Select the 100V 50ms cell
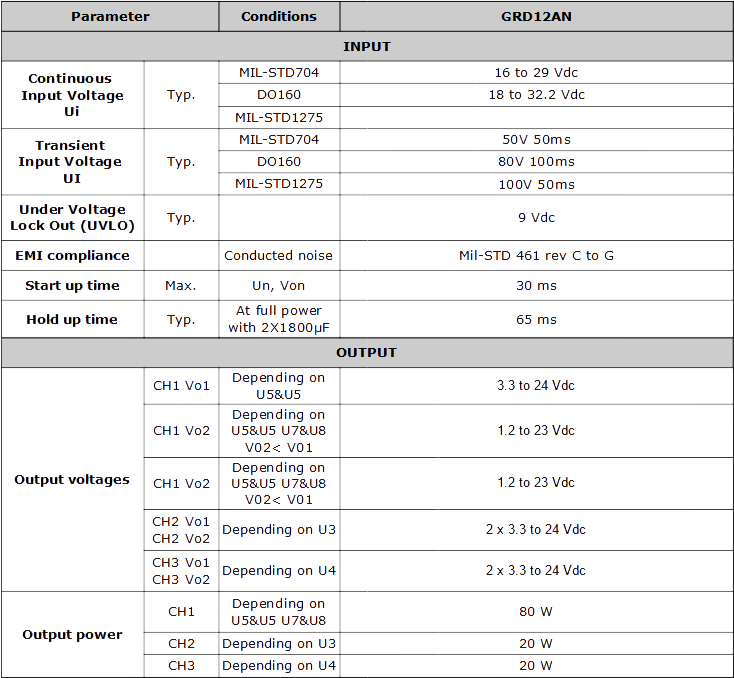Image resolution: width=734 pixels, height=678 pixels. pos(536,184)
